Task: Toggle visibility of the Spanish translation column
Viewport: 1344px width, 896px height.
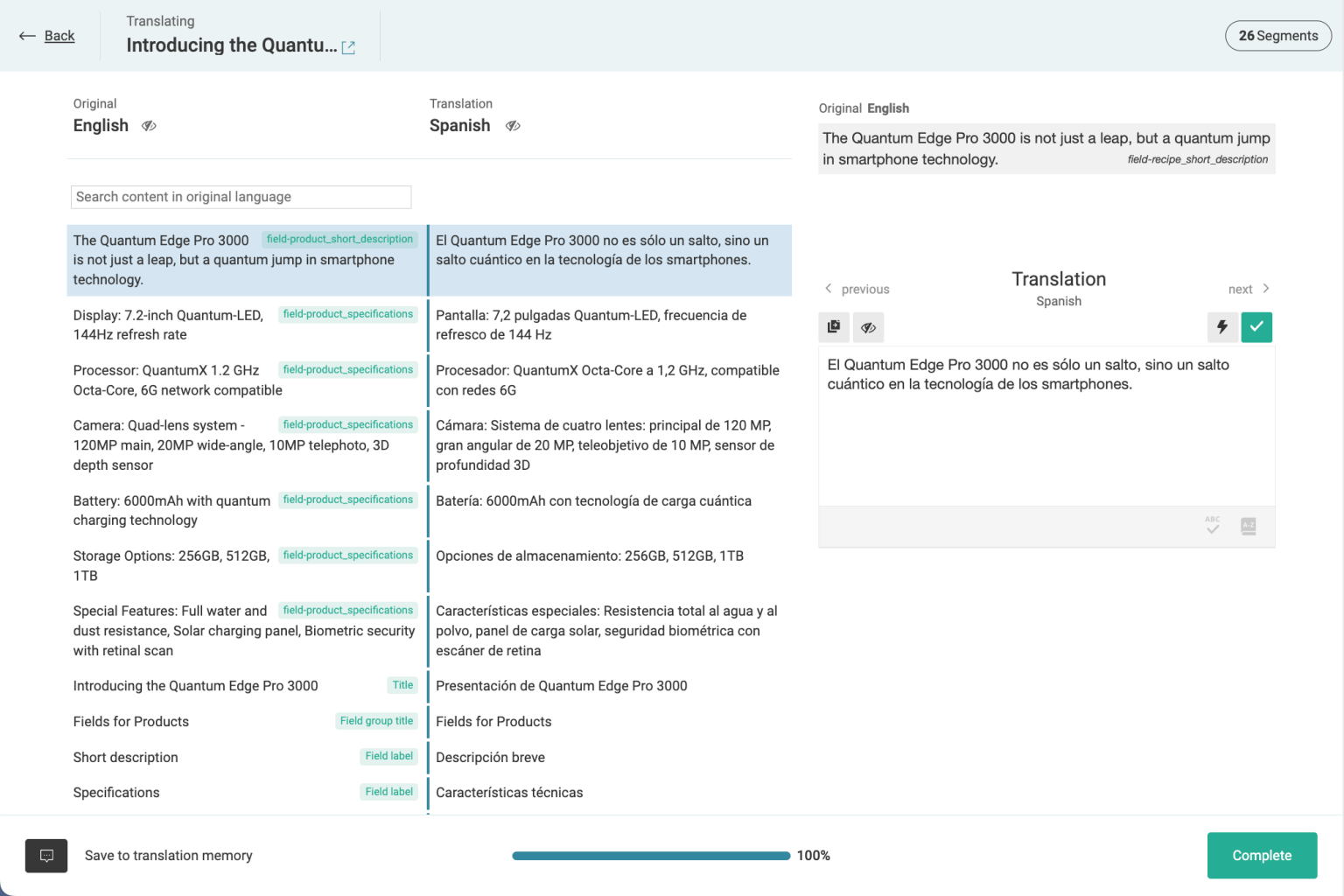Action: tap(514, 126)
